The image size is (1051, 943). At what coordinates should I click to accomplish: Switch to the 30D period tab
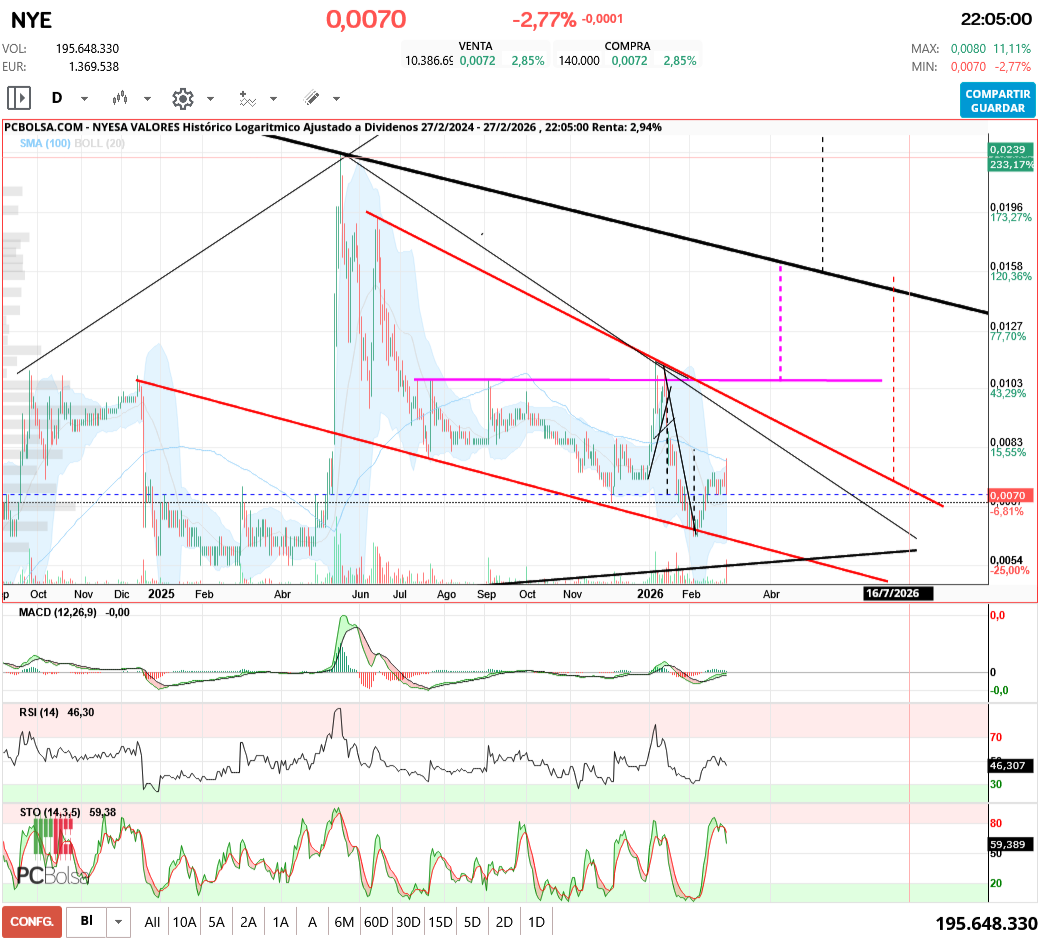(408, 921)
